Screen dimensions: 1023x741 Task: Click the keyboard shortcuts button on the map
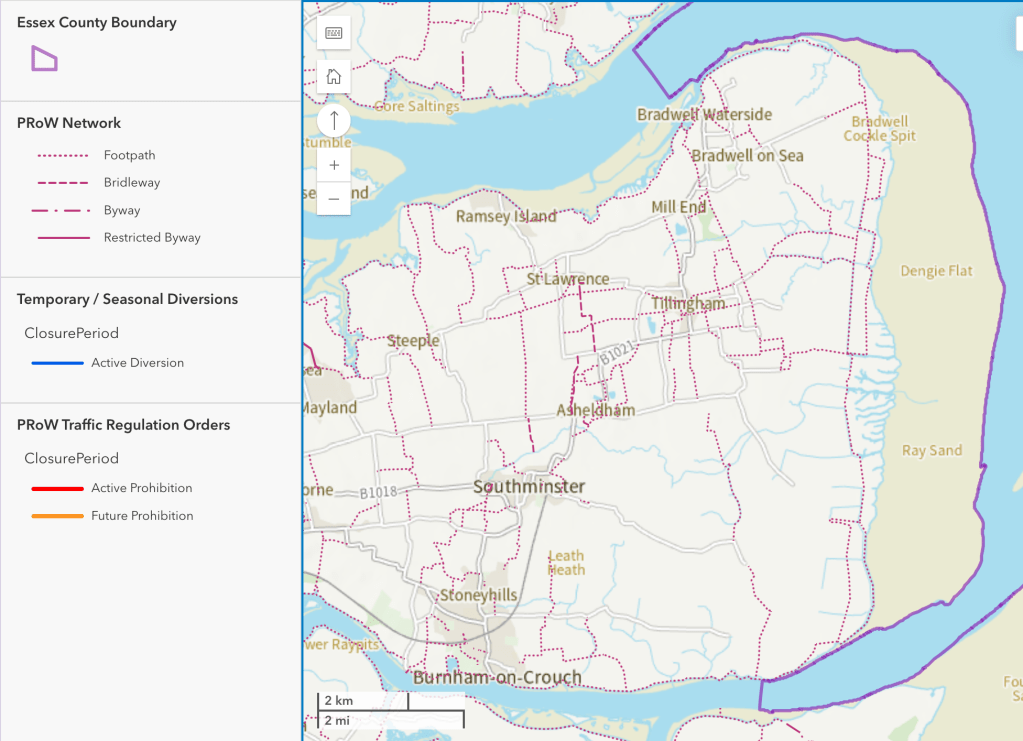(334, 33)
